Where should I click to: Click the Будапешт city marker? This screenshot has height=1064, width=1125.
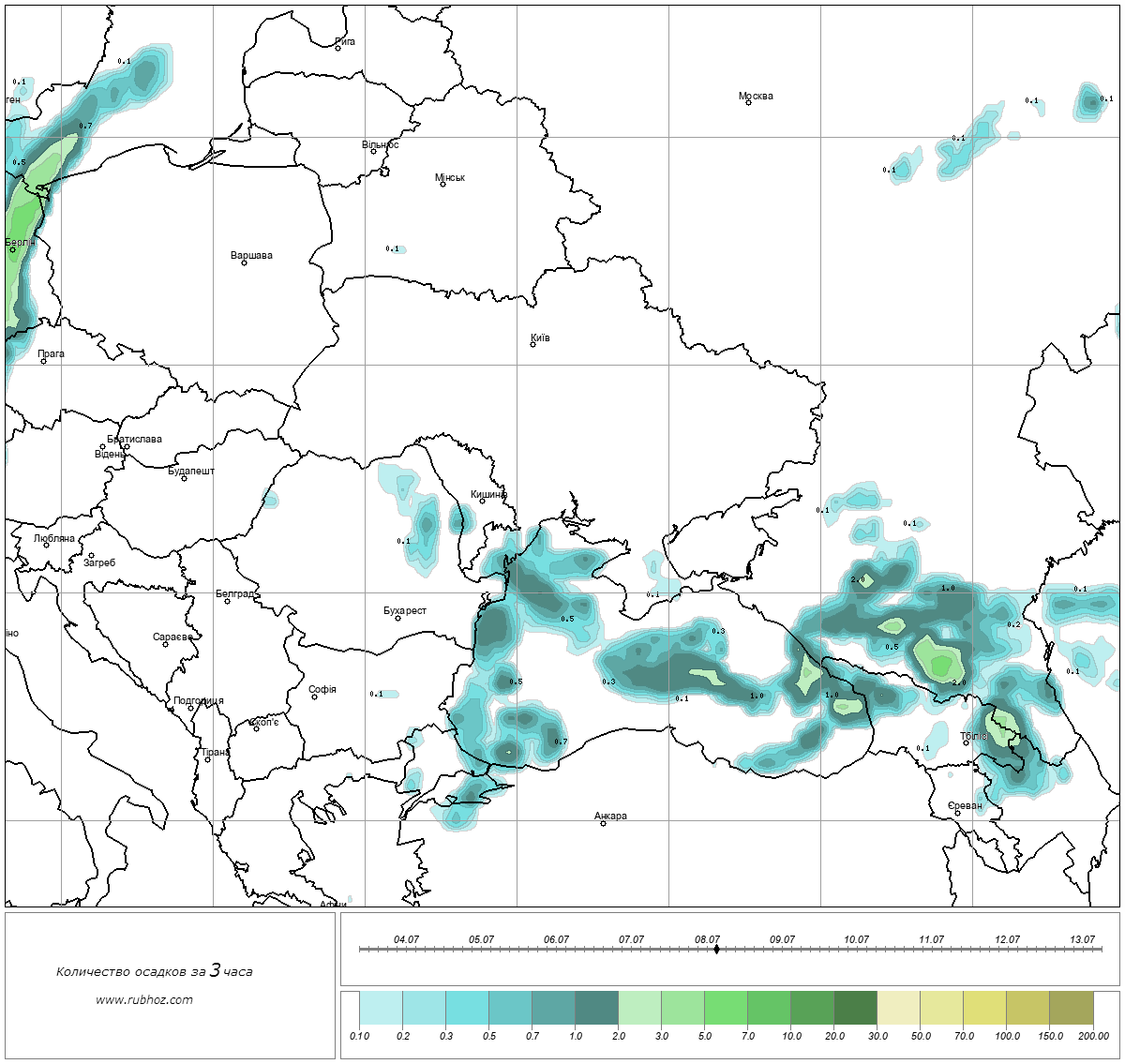pyautogui.click(x=184, y=478)
